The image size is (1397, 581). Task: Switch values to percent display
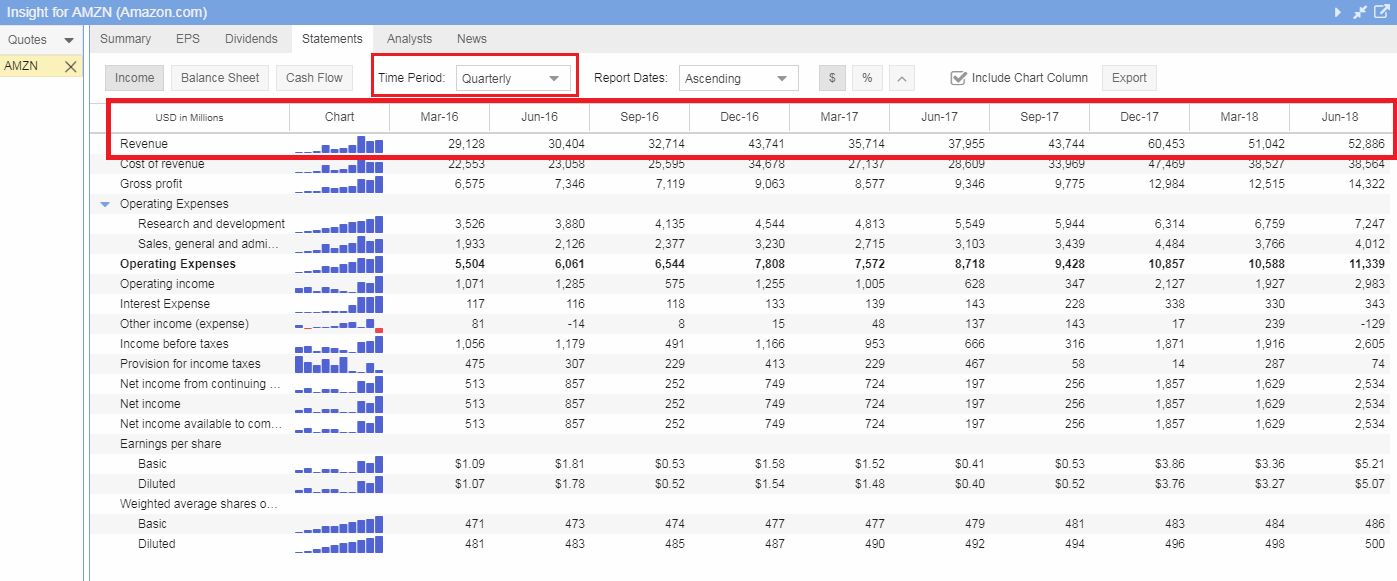point(867,78)
